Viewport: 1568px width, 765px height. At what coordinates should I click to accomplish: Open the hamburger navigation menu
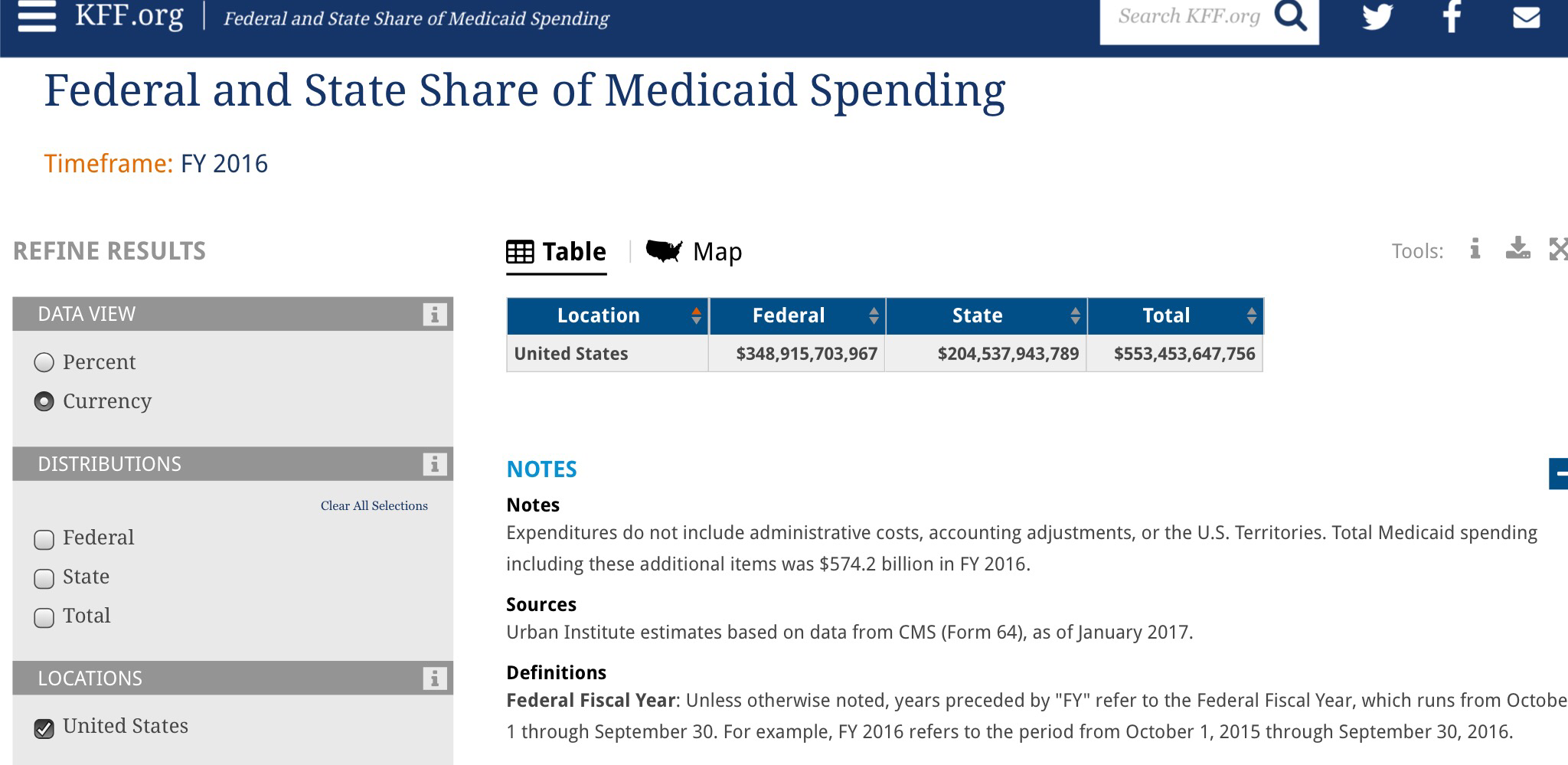point(37,17)
